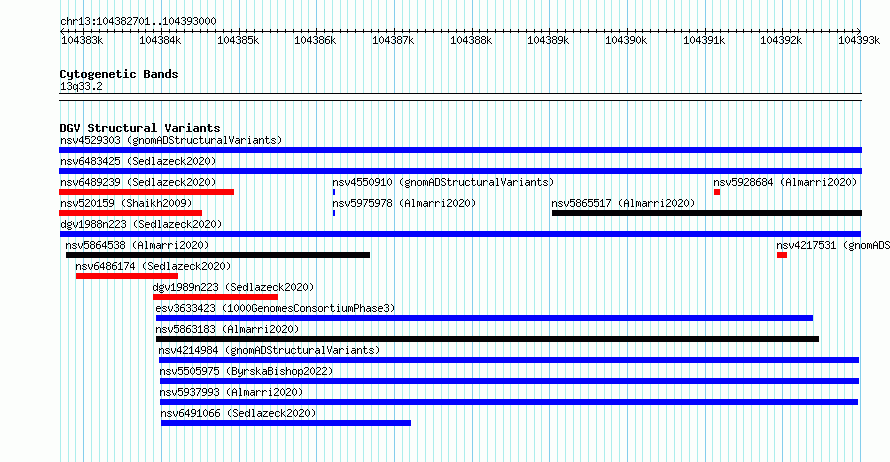Viewport: 890px width, 462px height.
Task: Click the nsv5975978 (Almarri2020) label
Action: click(404, 203)
